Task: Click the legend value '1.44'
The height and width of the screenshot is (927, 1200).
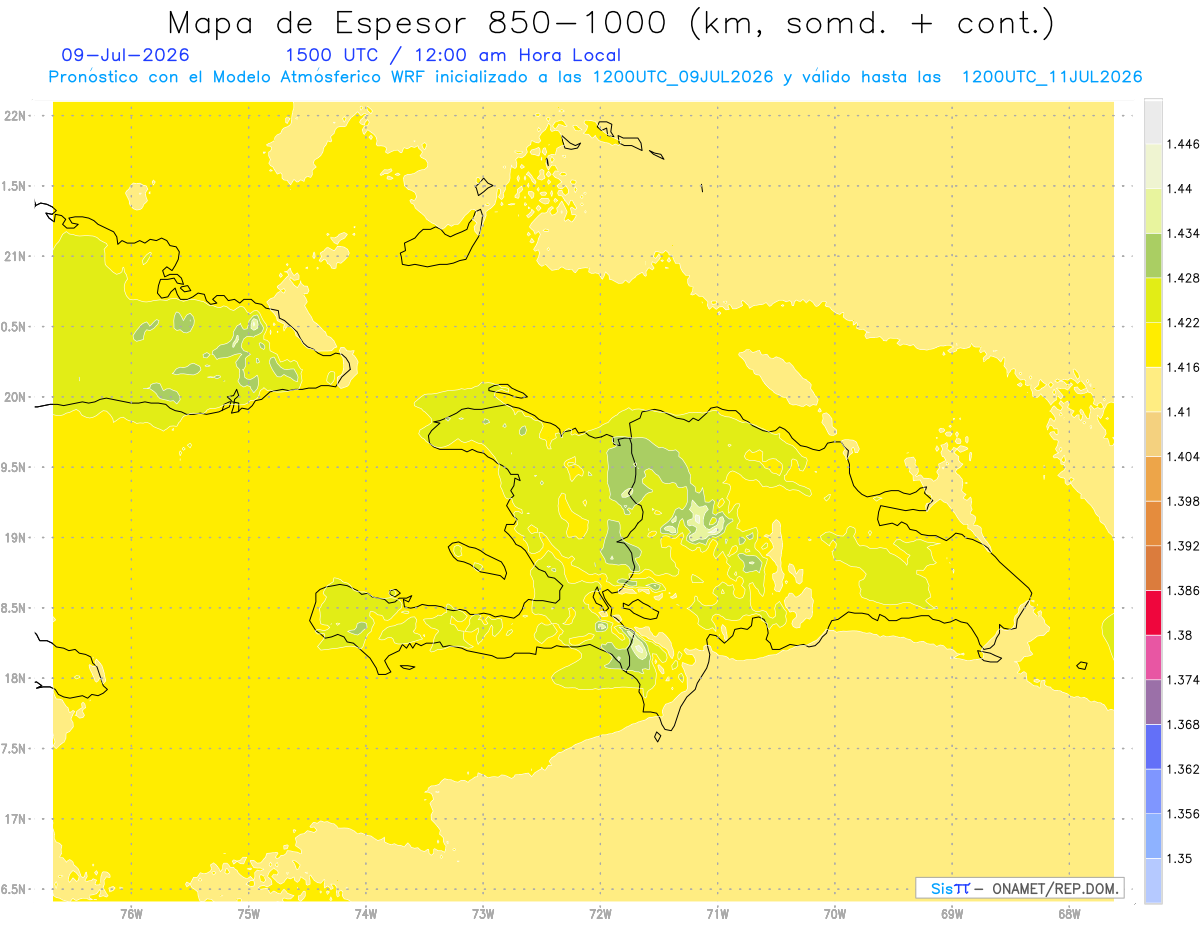Action: (1179, 189)
